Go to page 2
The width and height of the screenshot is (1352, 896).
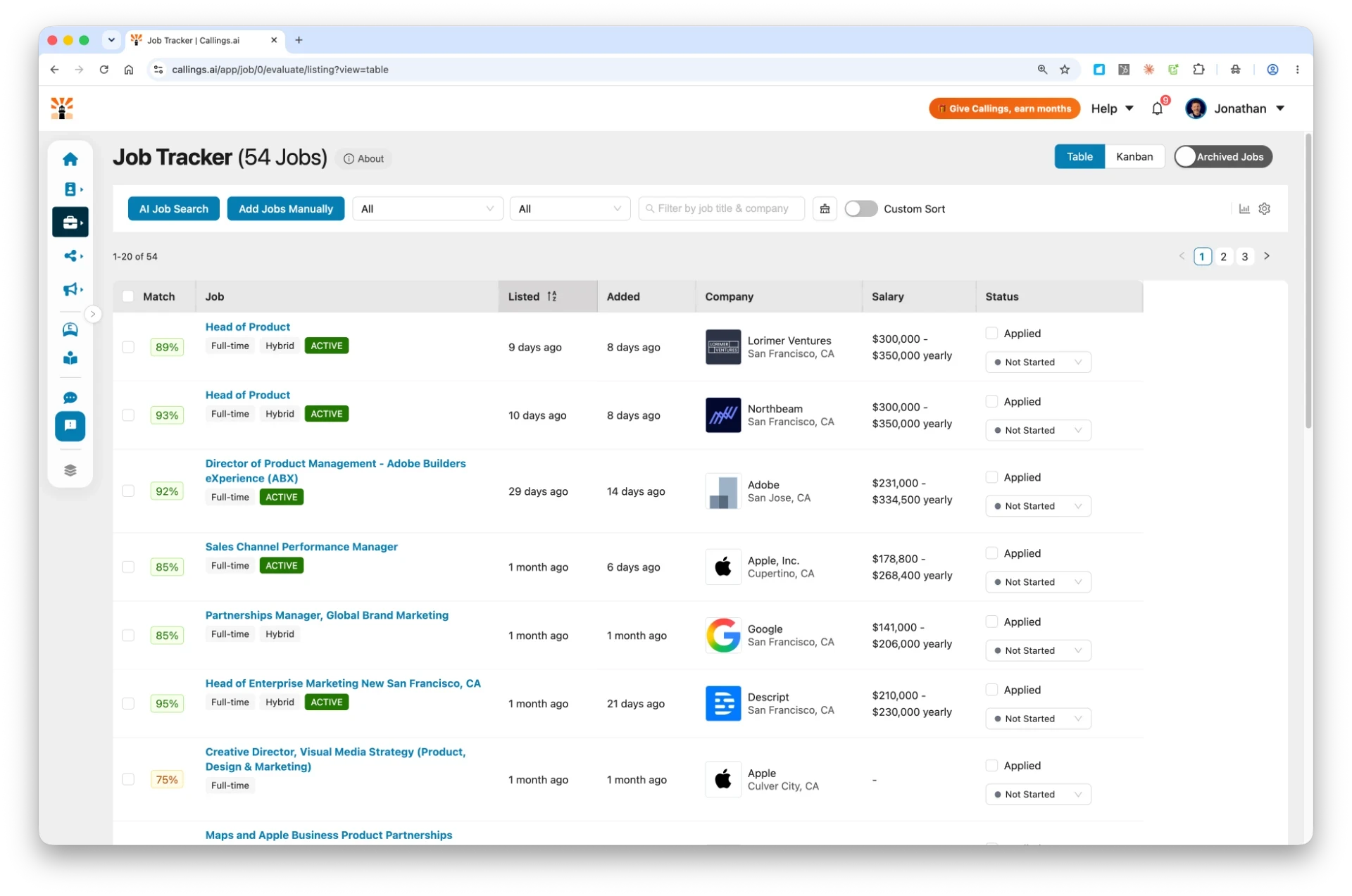(x=1223, y=257)
